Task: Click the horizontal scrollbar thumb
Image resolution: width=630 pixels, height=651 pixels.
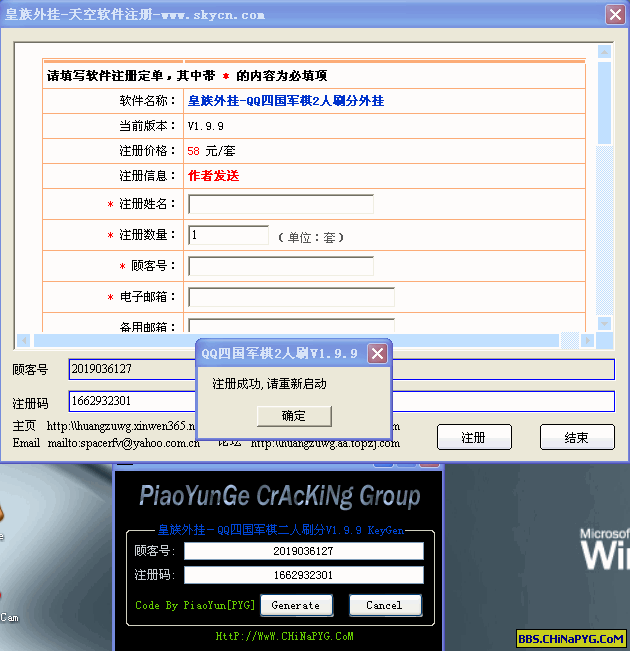Action: point(296,340)
